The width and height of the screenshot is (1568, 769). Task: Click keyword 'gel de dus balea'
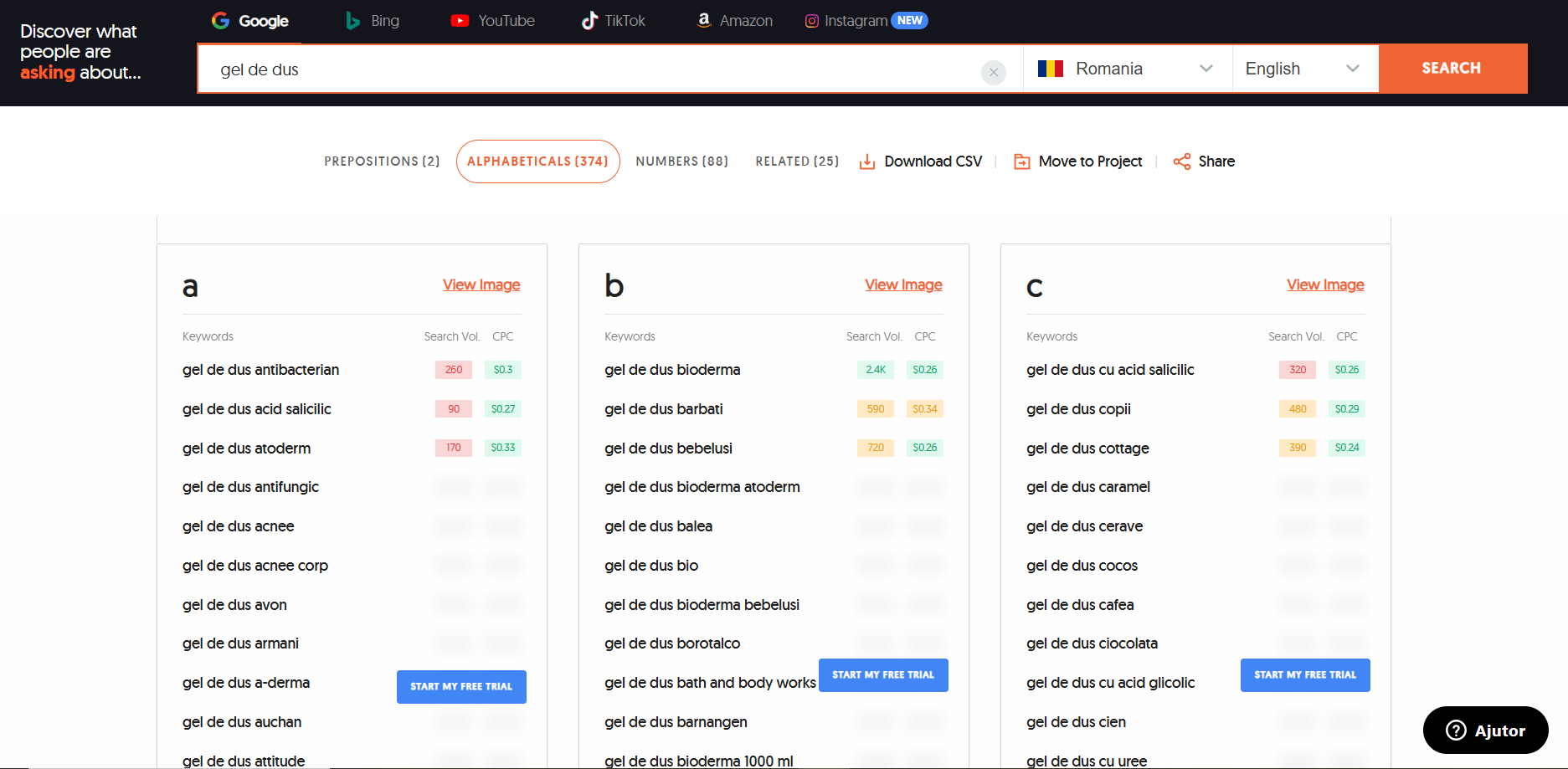[659, 526]
